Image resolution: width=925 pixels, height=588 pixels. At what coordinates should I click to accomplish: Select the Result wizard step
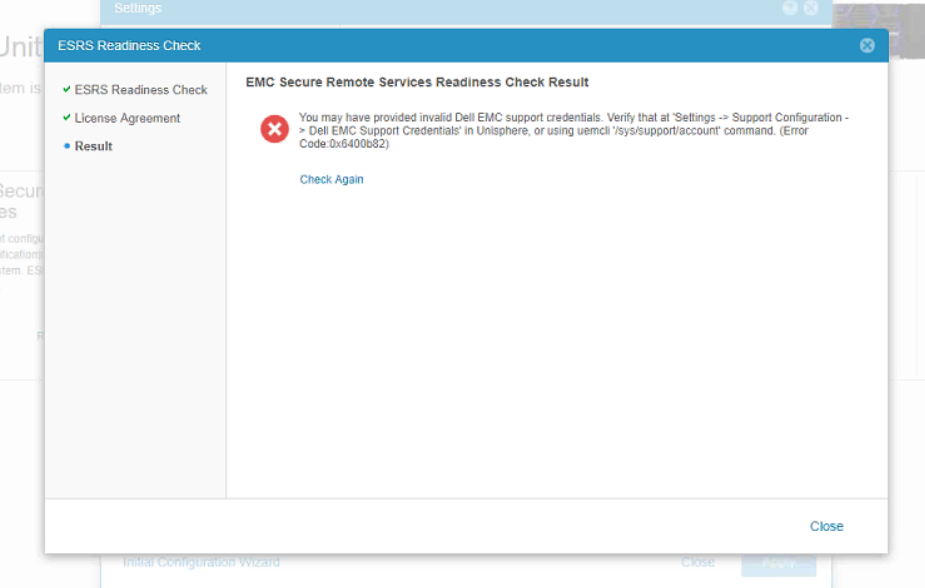[x=91, y=145]
